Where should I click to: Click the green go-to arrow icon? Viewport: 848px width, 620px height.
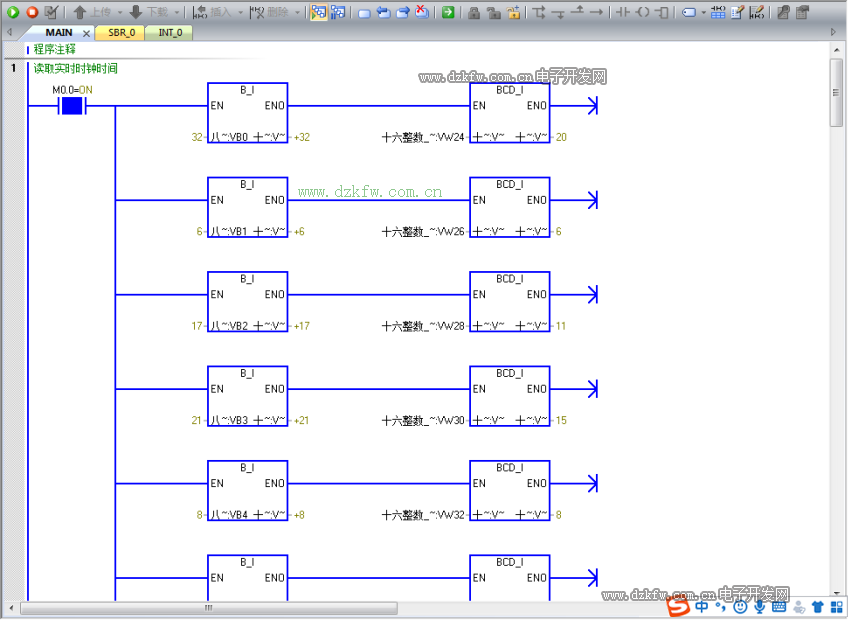[x=448, y=12]
